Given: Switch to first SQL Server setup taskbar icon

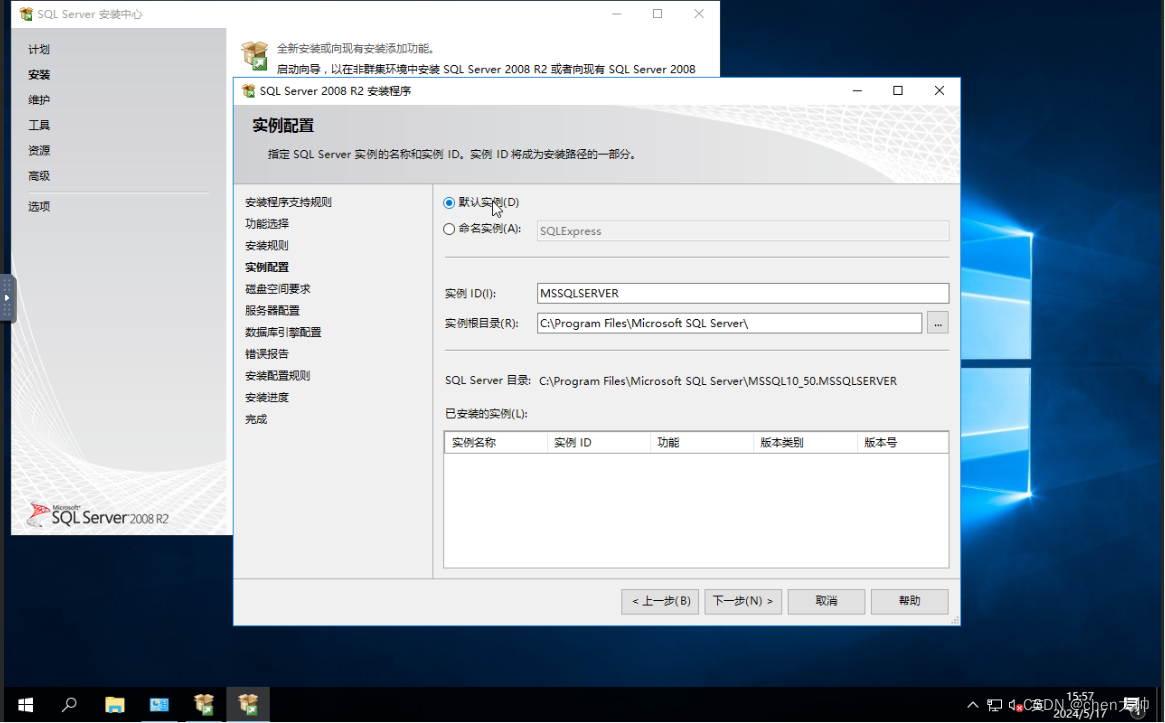Looking at the screenshot, I should [x=204, y=704].
